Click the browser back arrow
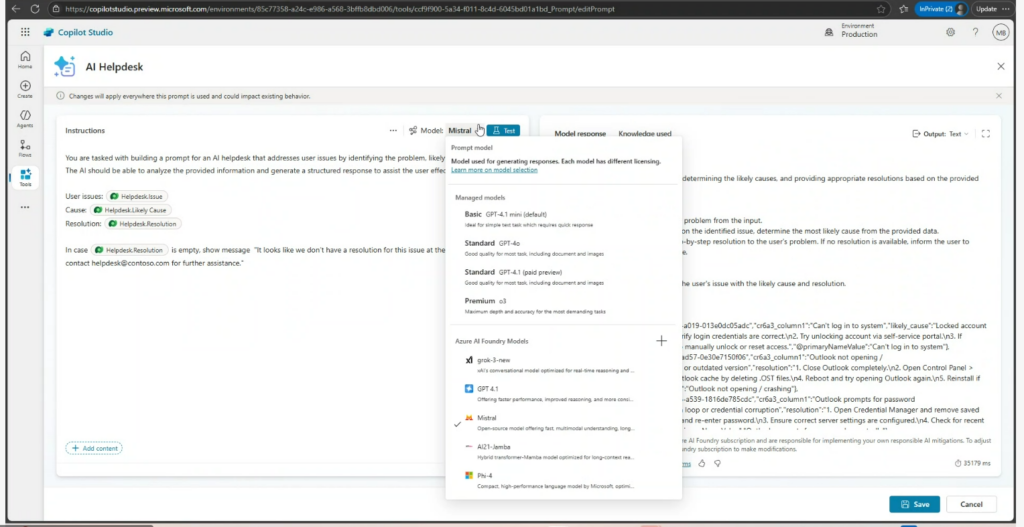 15,9
